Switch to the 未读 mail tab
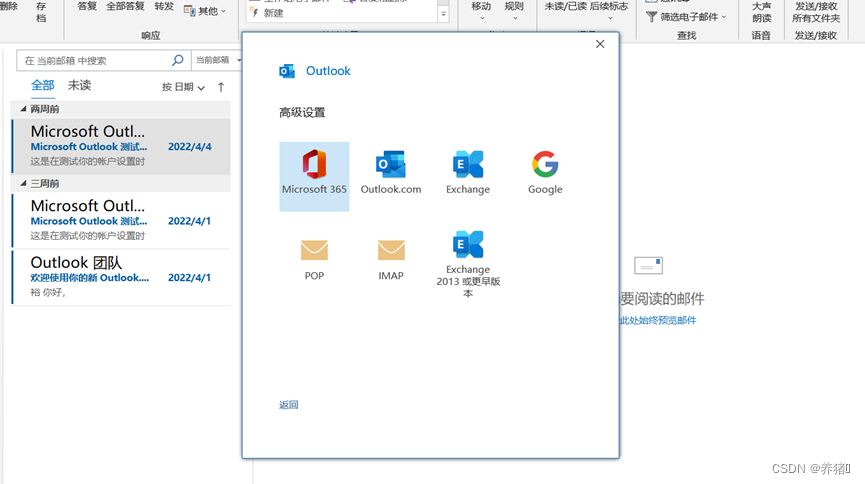 pyautogui.click(x=79, y=86)
